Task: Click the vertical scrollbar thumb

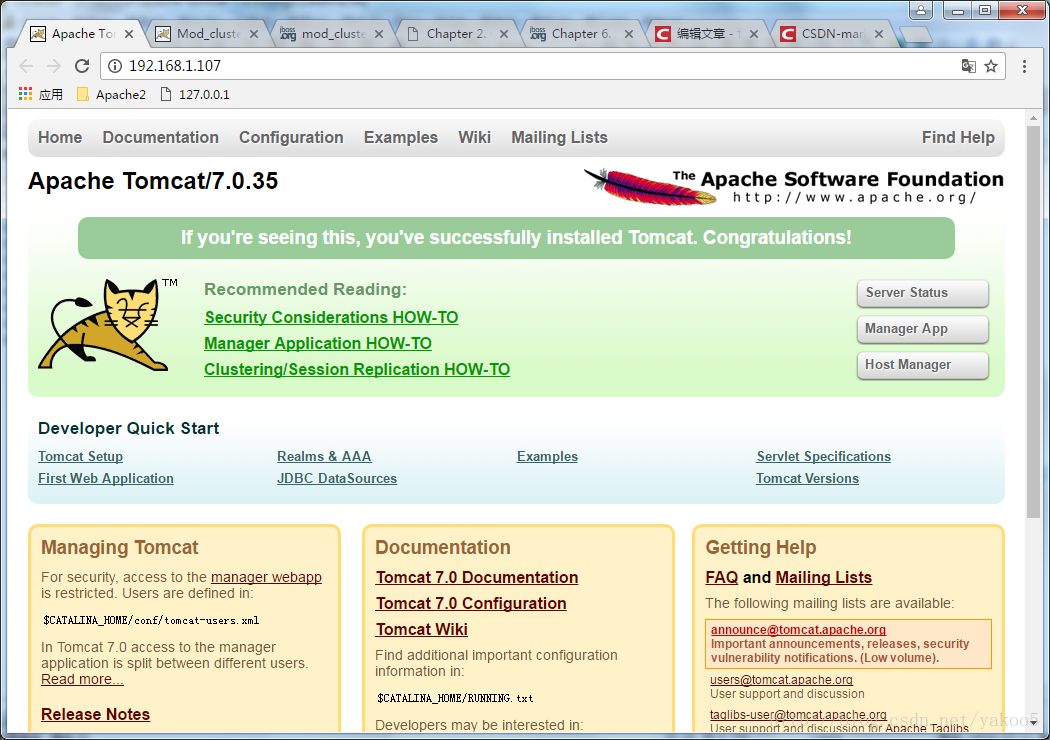Action: [x=1033, y=323]
